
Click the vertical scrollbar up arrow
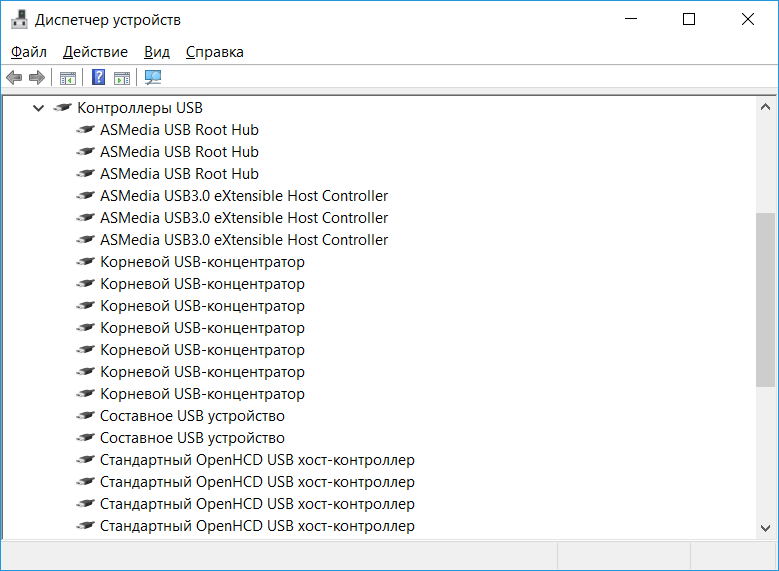[765, 107]
